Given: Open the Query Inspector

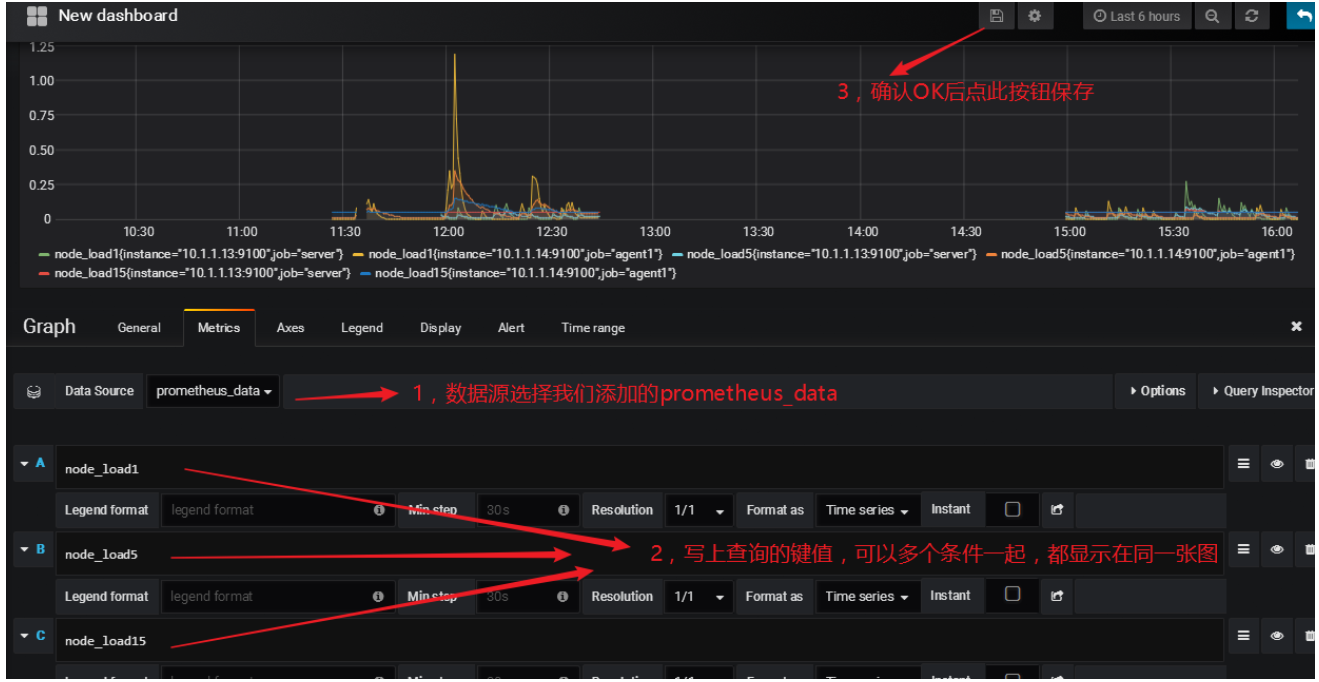Looking at the screenshot, I should click(x=1262, y=391).
